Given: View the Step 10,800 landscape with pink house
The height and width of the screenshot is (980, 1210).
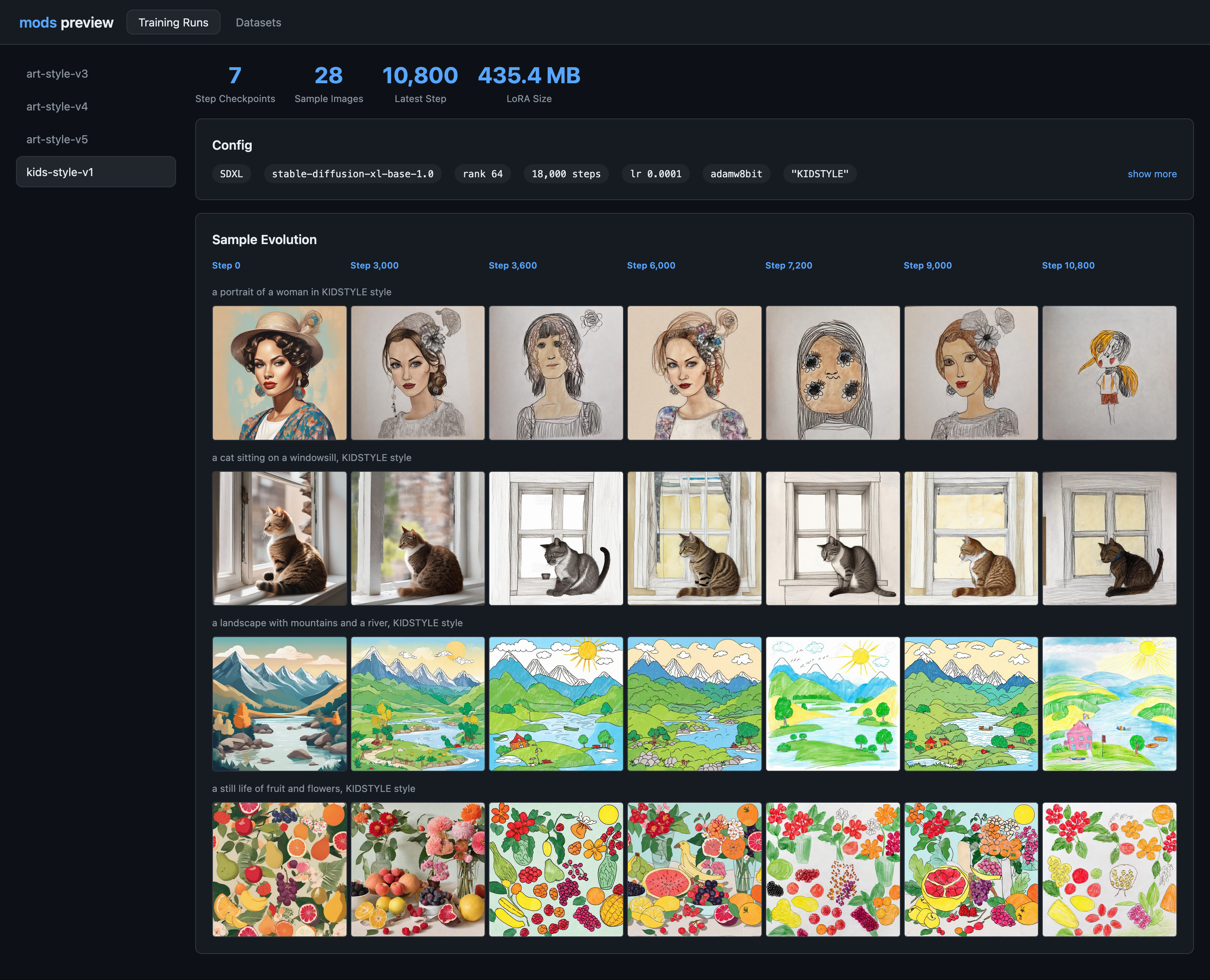Looking at the screenshot, I should (x=1109, y=703).
